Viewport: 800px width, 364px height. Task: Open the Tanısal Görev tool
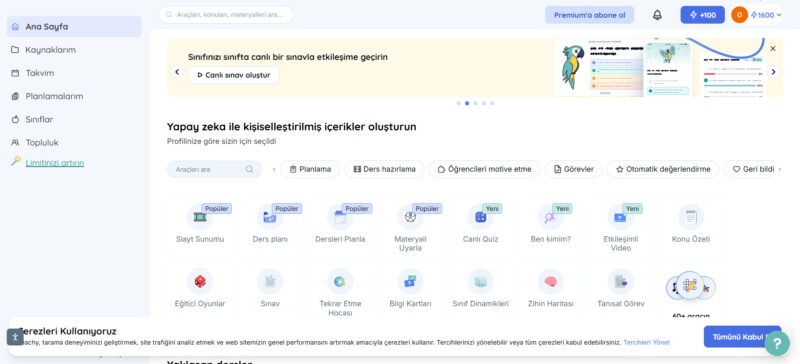620,290
